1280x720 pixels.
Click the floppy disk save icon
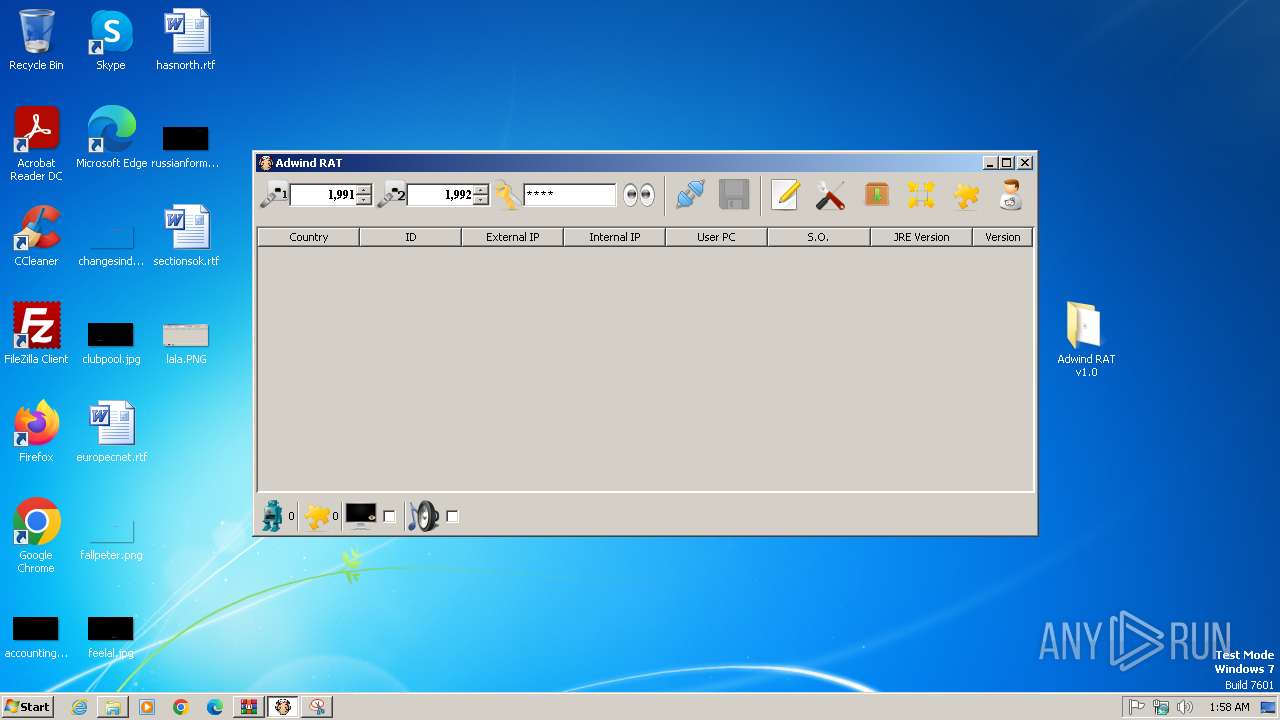(734, 195)
